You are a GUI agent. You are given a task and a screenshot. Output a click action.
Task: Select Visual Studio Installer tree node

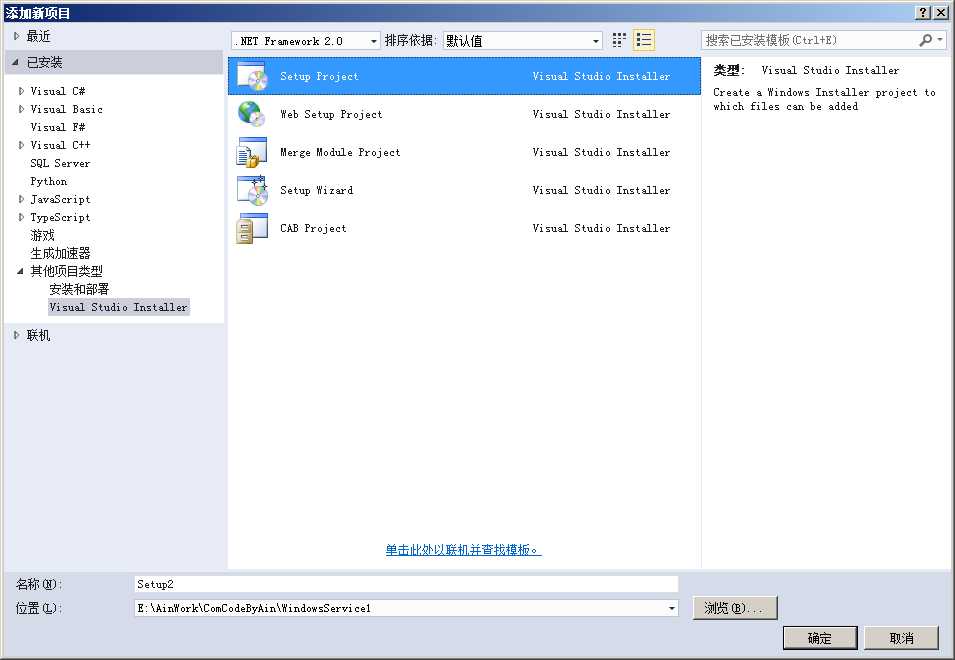tap(119, 307)
